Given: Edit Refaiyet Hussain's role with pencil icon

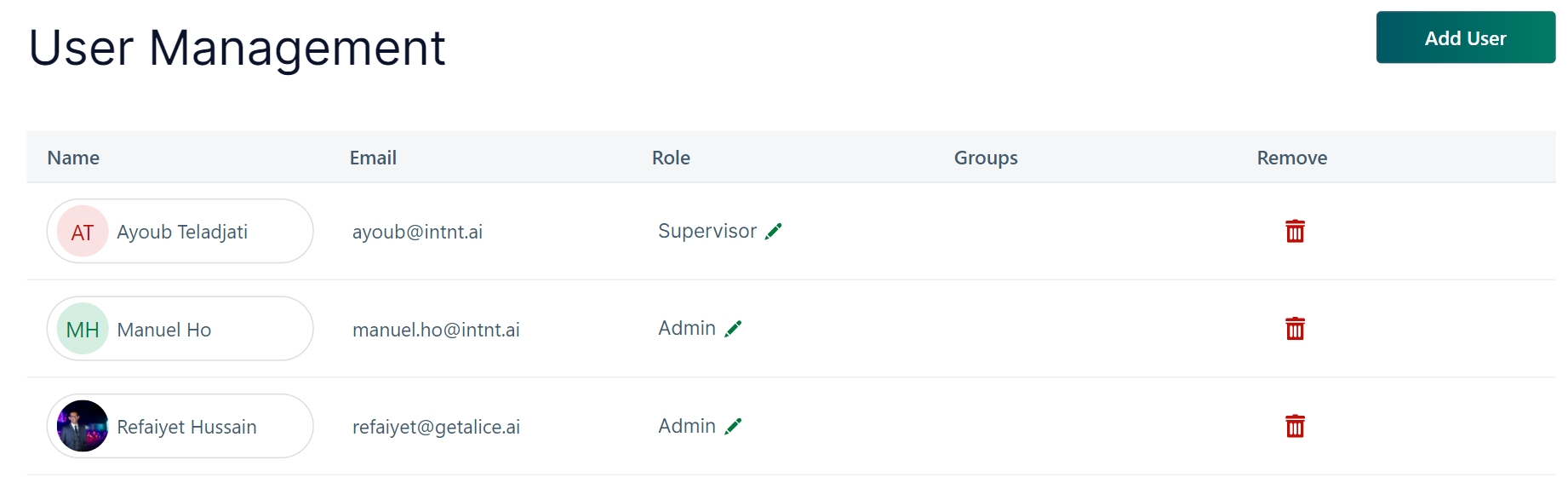Looking at the screenshot, I should 733,426.
